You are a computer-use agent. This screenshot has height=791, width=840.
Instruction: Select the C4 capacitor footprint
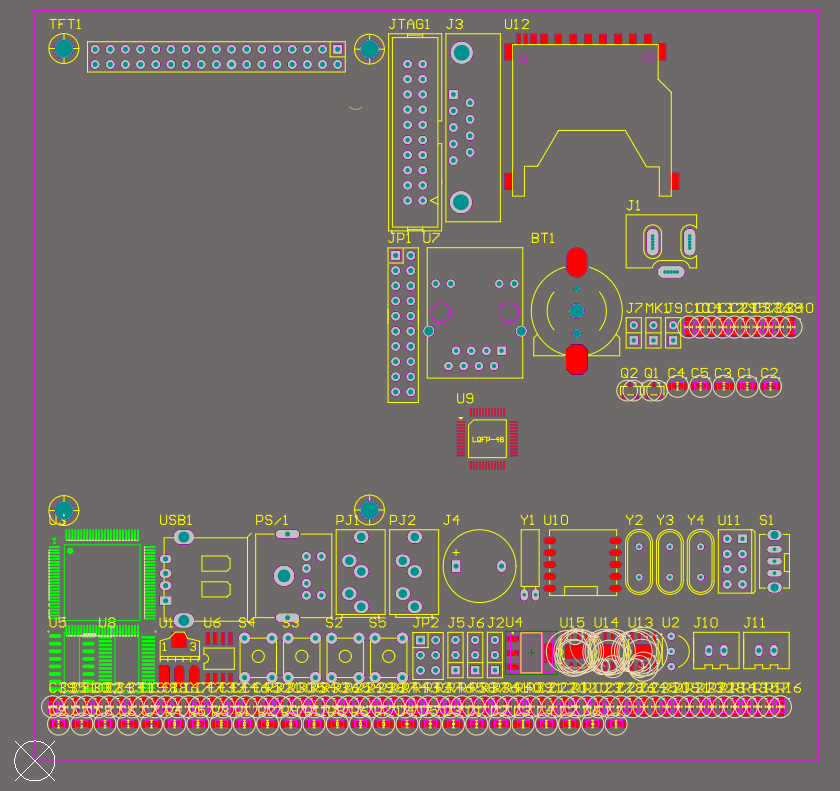[x=677, y=386]
